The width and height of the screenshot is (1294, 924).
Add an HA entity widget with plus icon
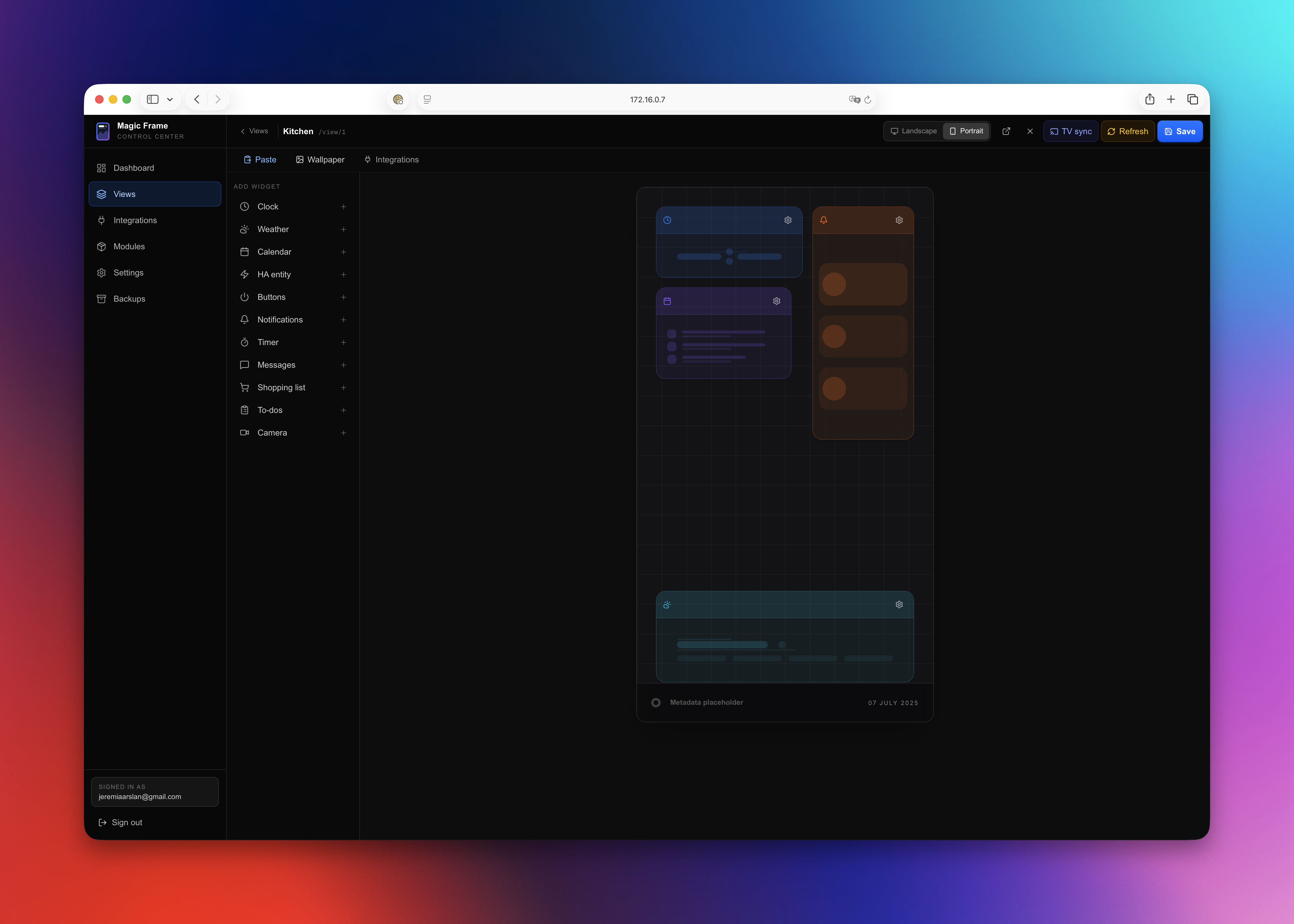tap(344, 274)
